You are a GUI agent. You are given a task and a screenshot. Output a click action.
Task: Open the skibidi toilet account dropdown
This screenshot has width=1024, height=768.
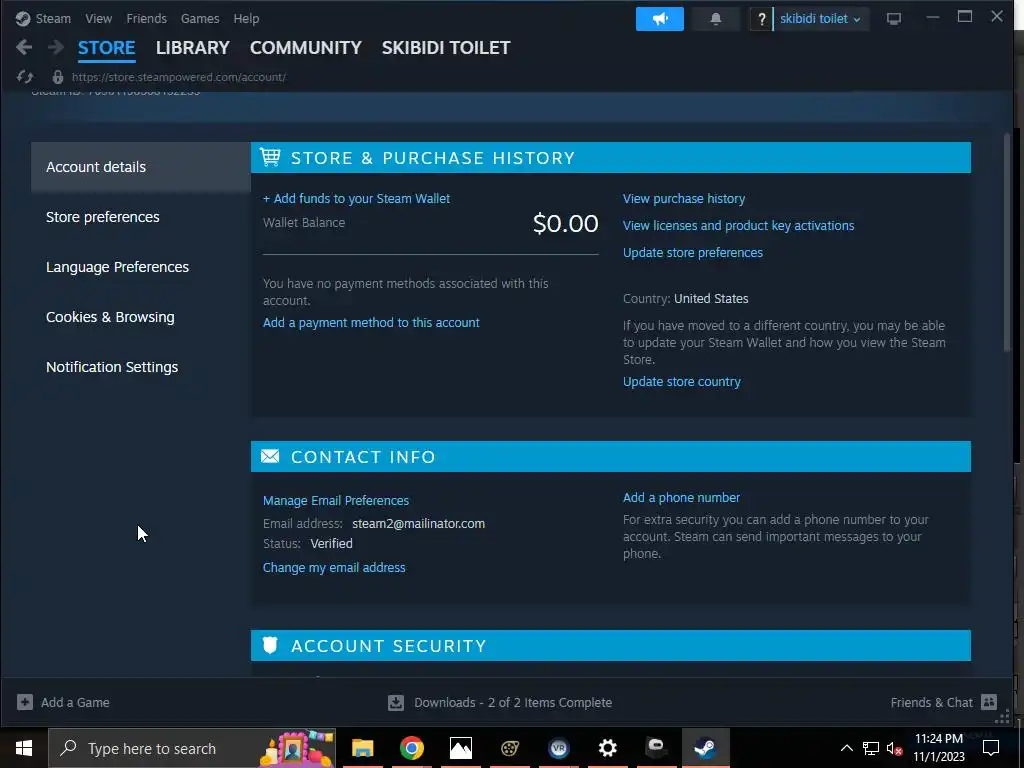[820, 19]
